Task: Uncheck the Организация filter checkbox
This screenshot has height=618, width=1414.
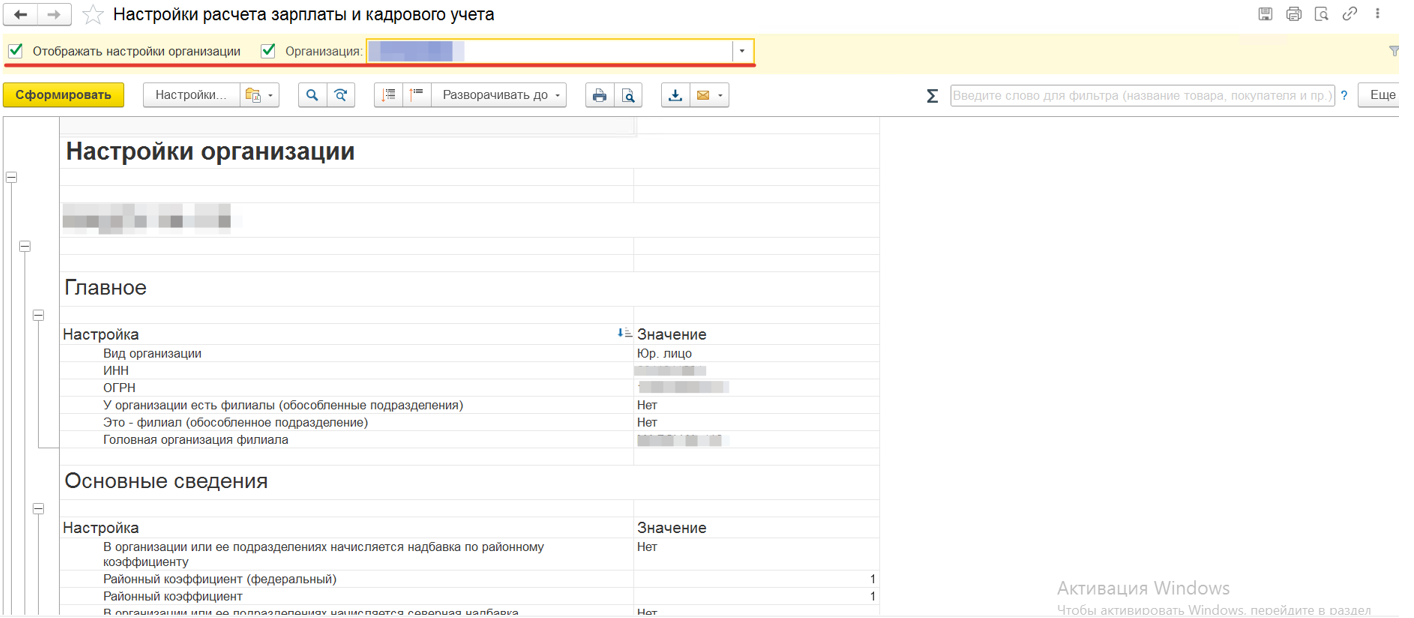Action: coord(268,51)
